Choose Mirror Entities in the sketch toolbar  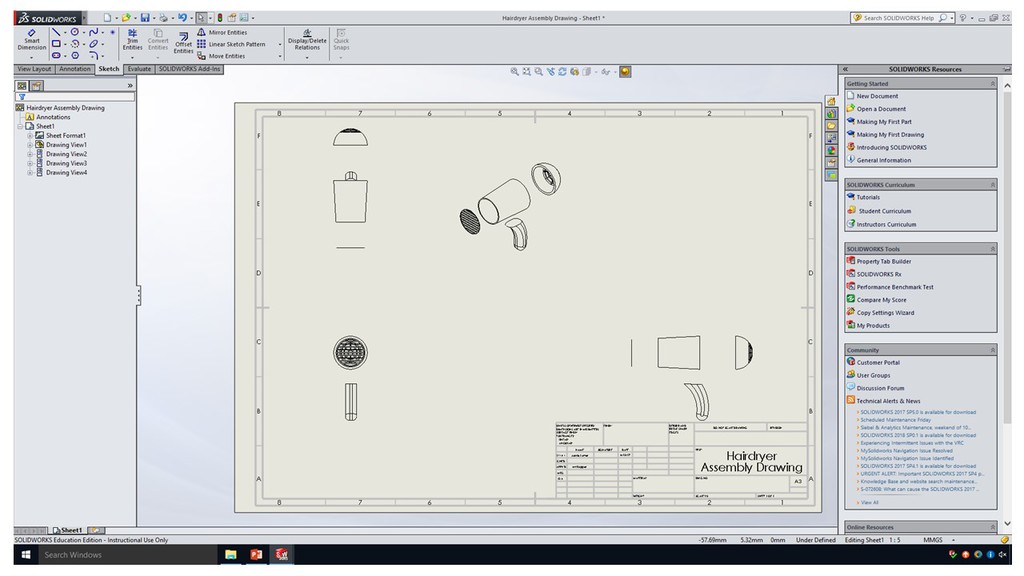coord(226,32)
